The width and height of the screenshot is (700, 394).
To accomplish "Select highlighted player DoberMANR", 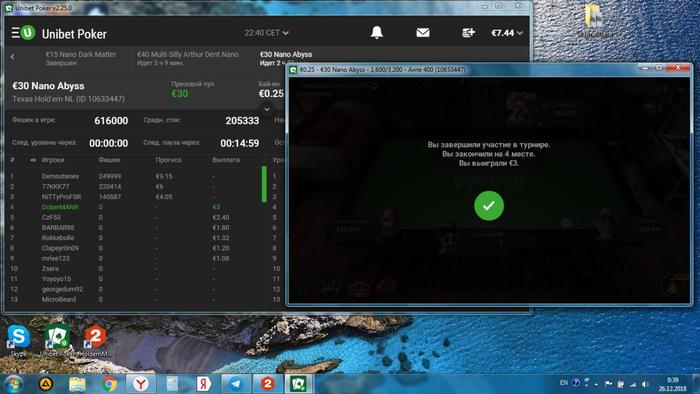I will click(134, 207).
